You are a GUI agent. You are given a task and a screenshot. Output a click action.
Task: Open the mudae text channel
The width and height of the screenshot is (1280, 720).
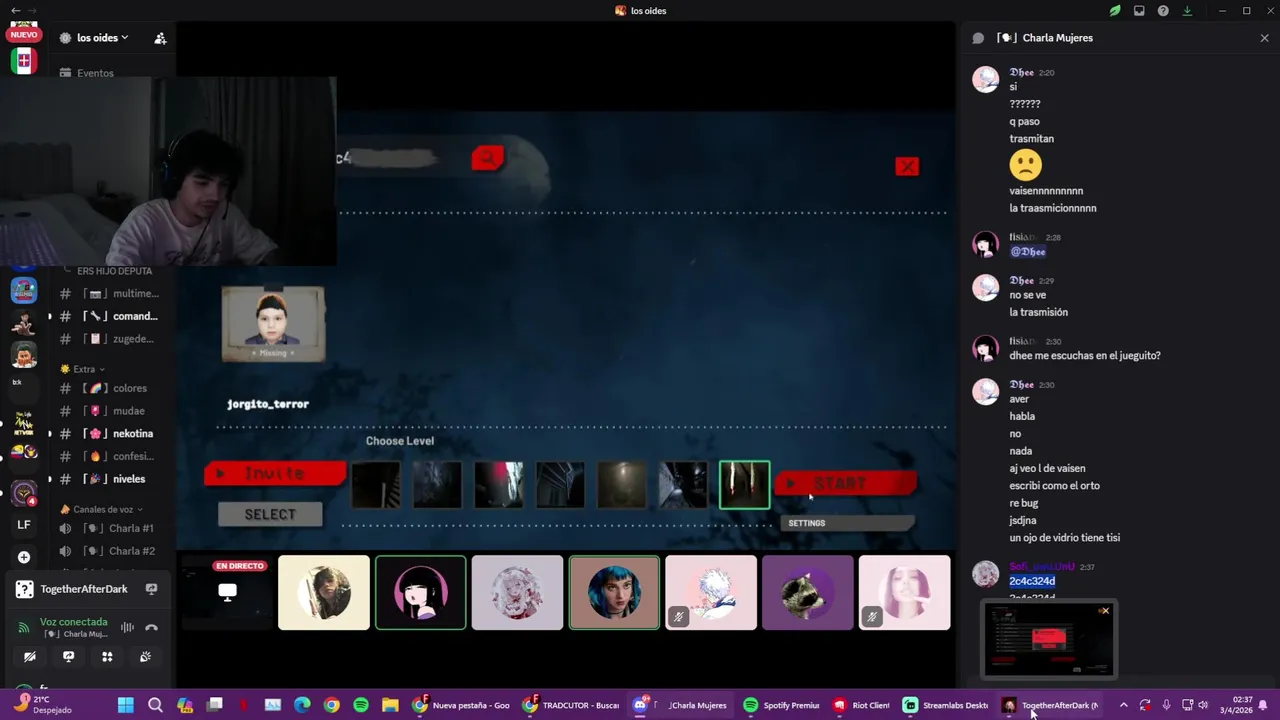(110, 411)
